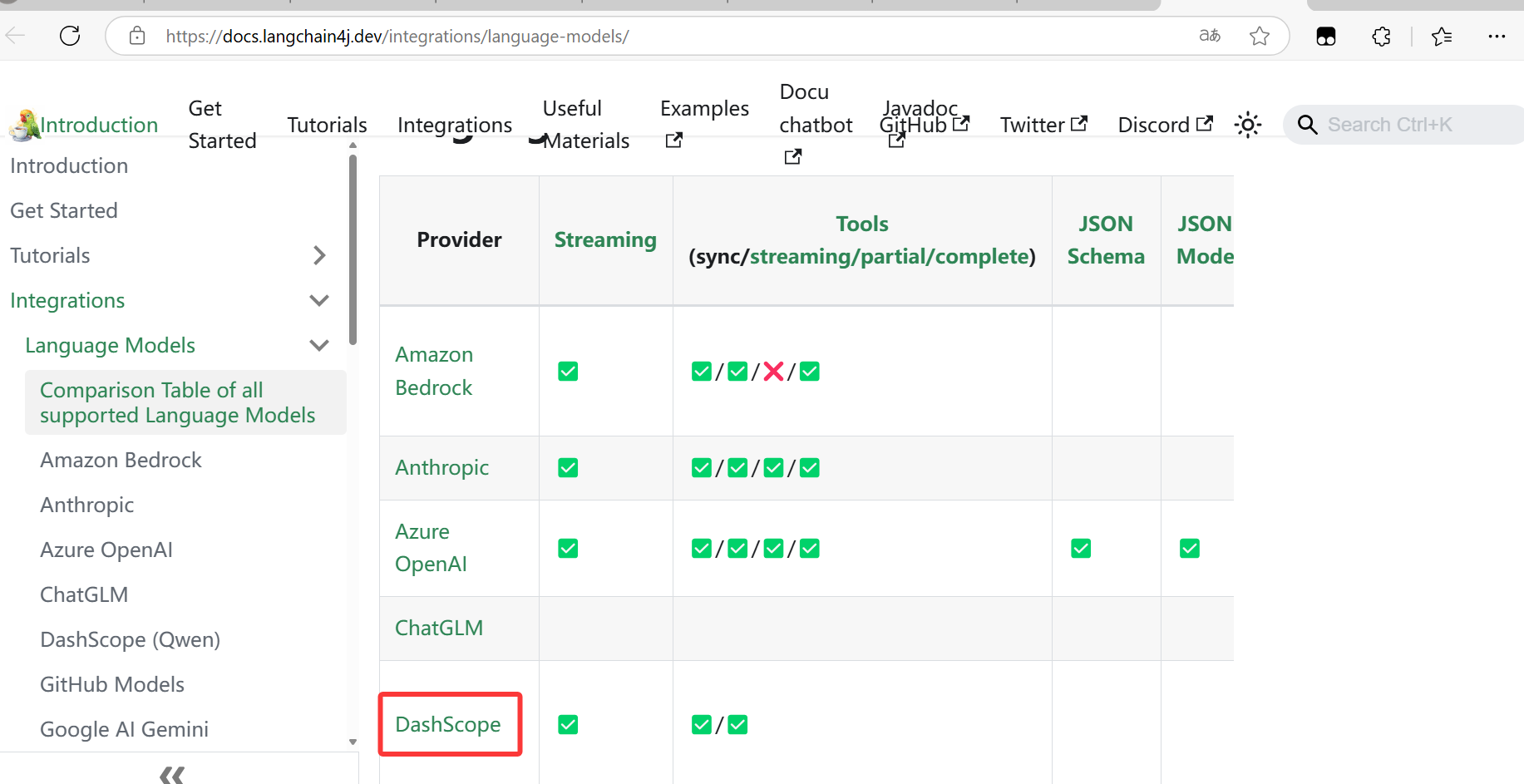The height and width of the screenshot is (784, 1524).
Task: Click the translate page icon in address bar
Action: 1210,36
